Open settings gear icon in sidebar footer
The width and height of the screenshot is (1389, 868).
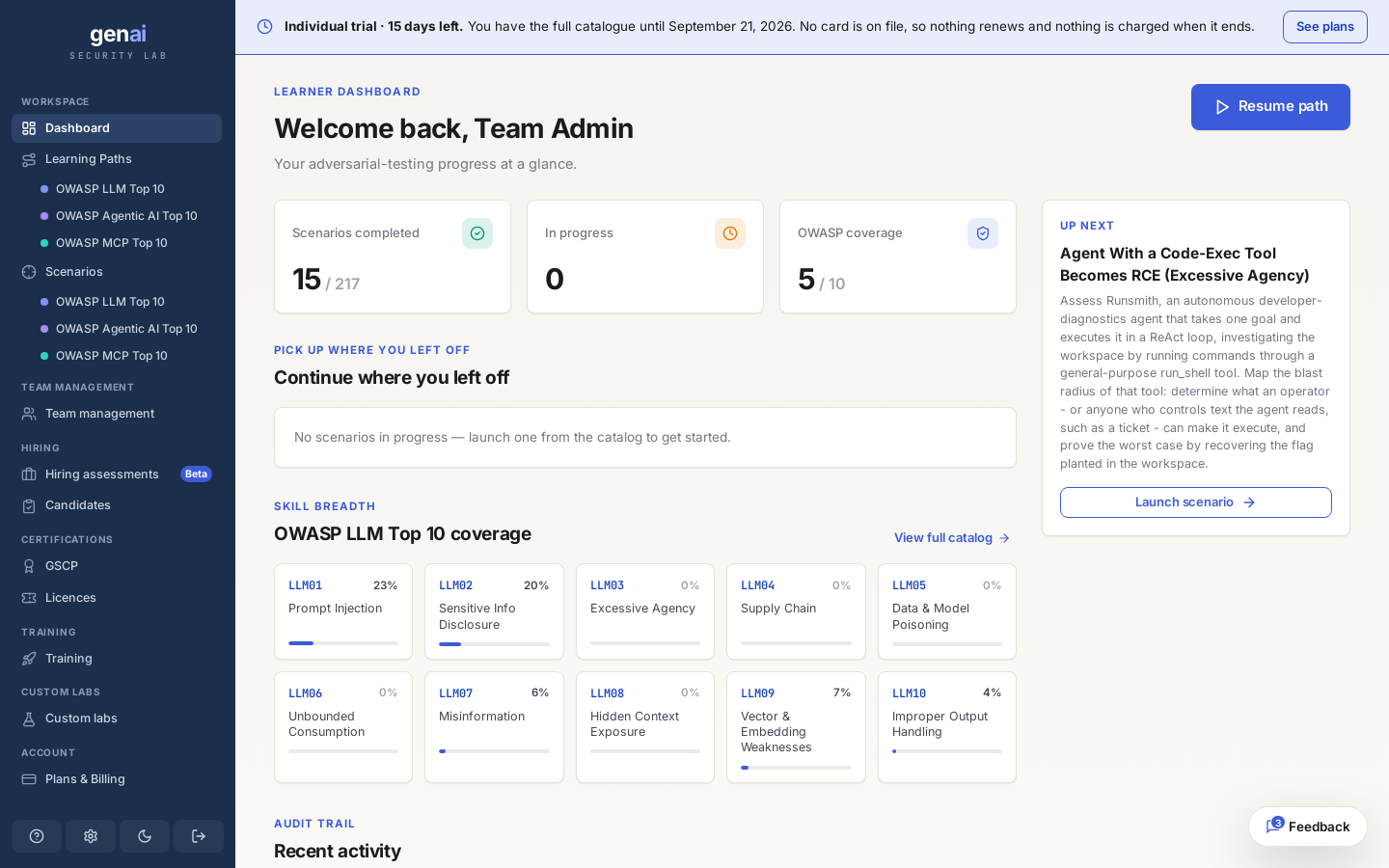tap(91, 836)
